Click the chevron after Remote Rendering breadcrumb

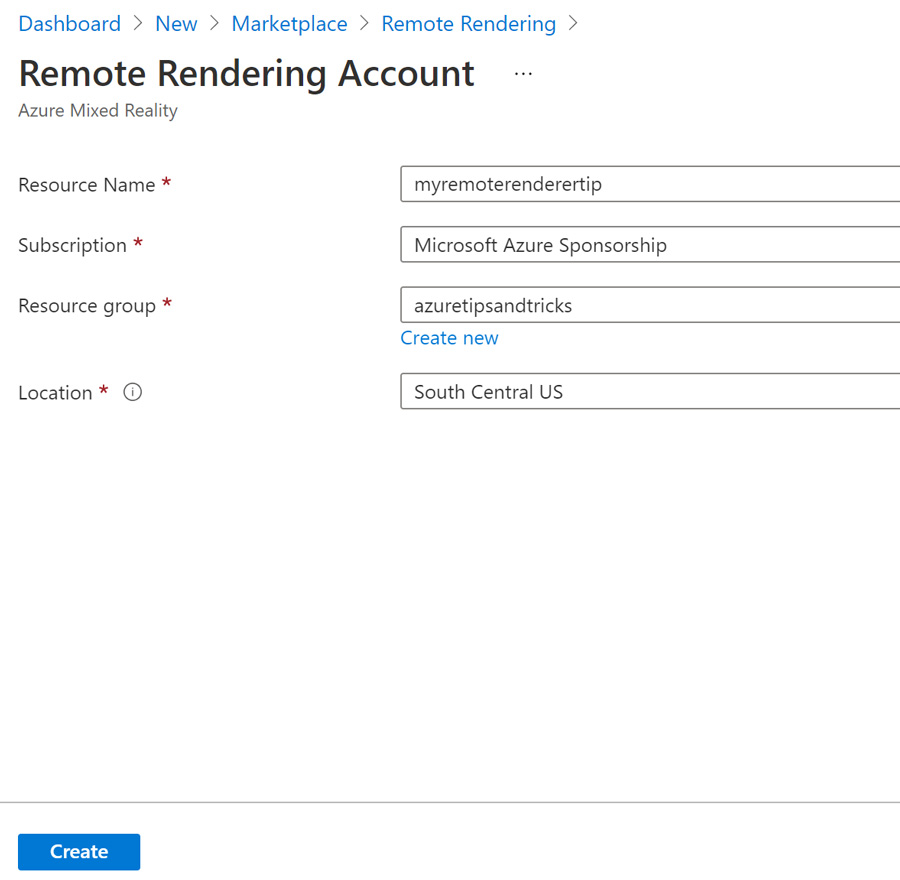[x=573, y=24]
